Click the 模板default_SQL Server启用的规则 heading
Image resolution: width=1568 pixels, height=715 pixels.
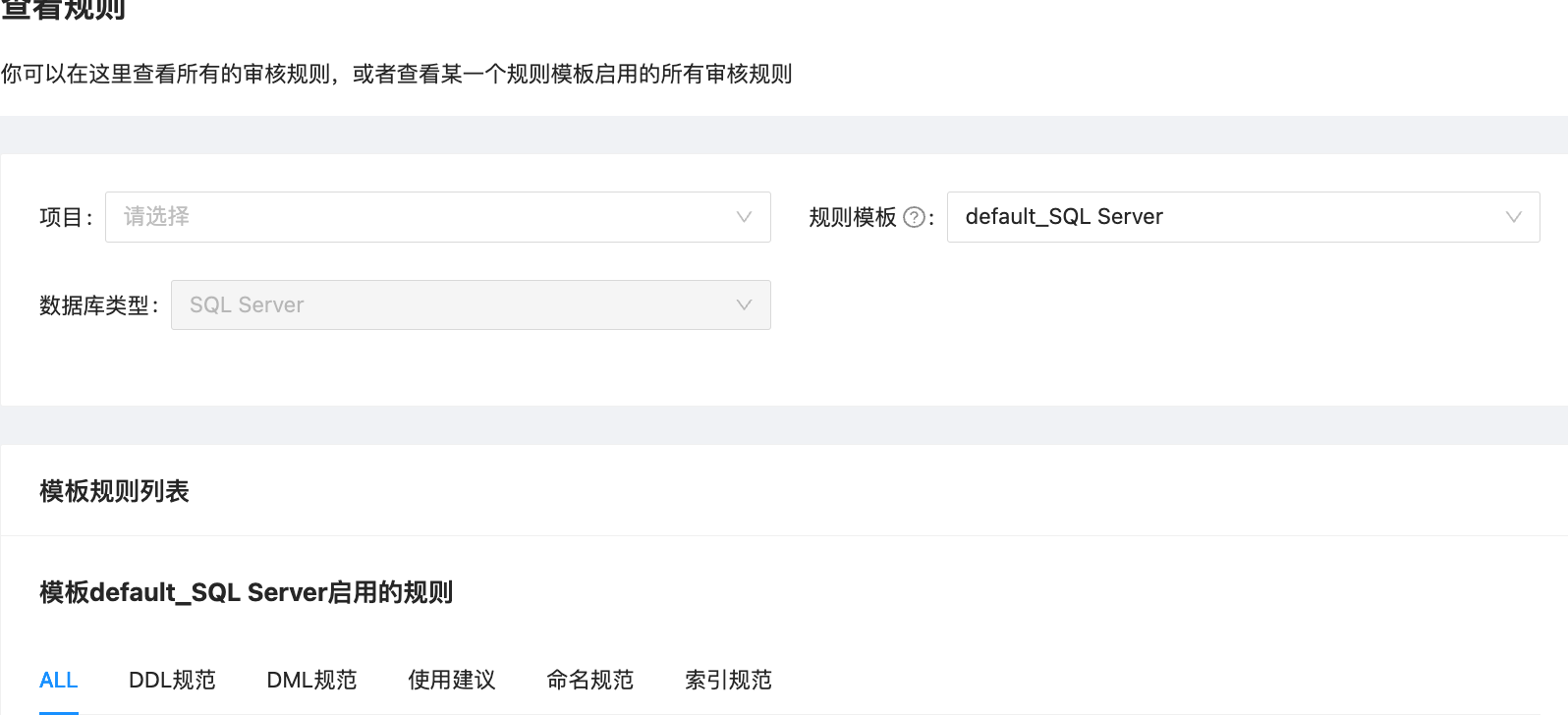point(246,592)
